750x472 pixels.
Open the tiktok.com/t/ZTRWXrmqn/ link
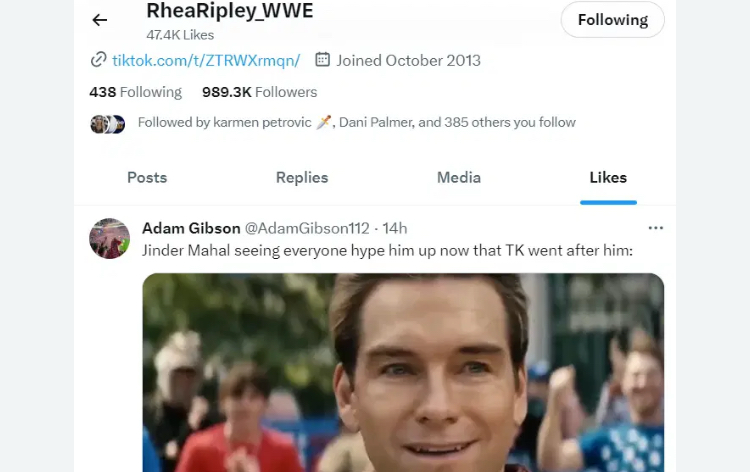pos(206,61)
